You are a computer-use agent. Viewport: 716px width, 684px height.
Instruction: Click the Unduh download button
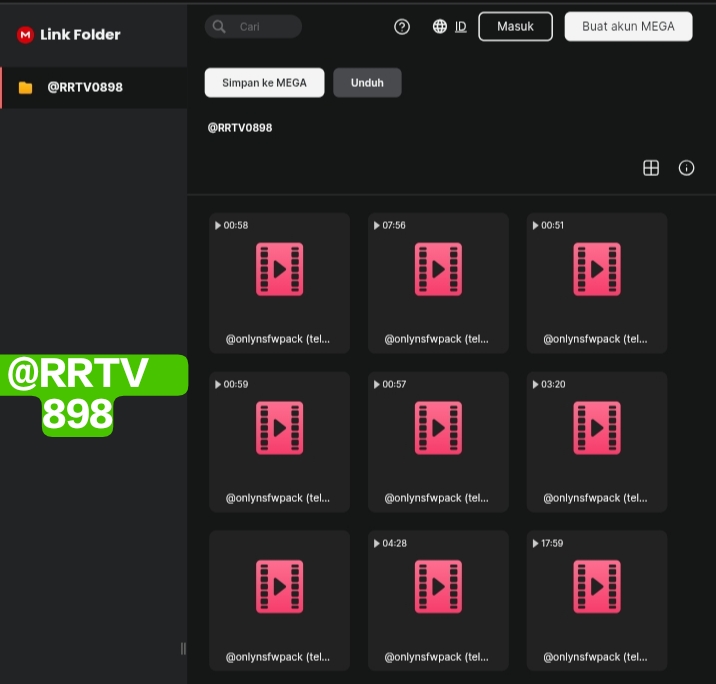click(367, 83)
